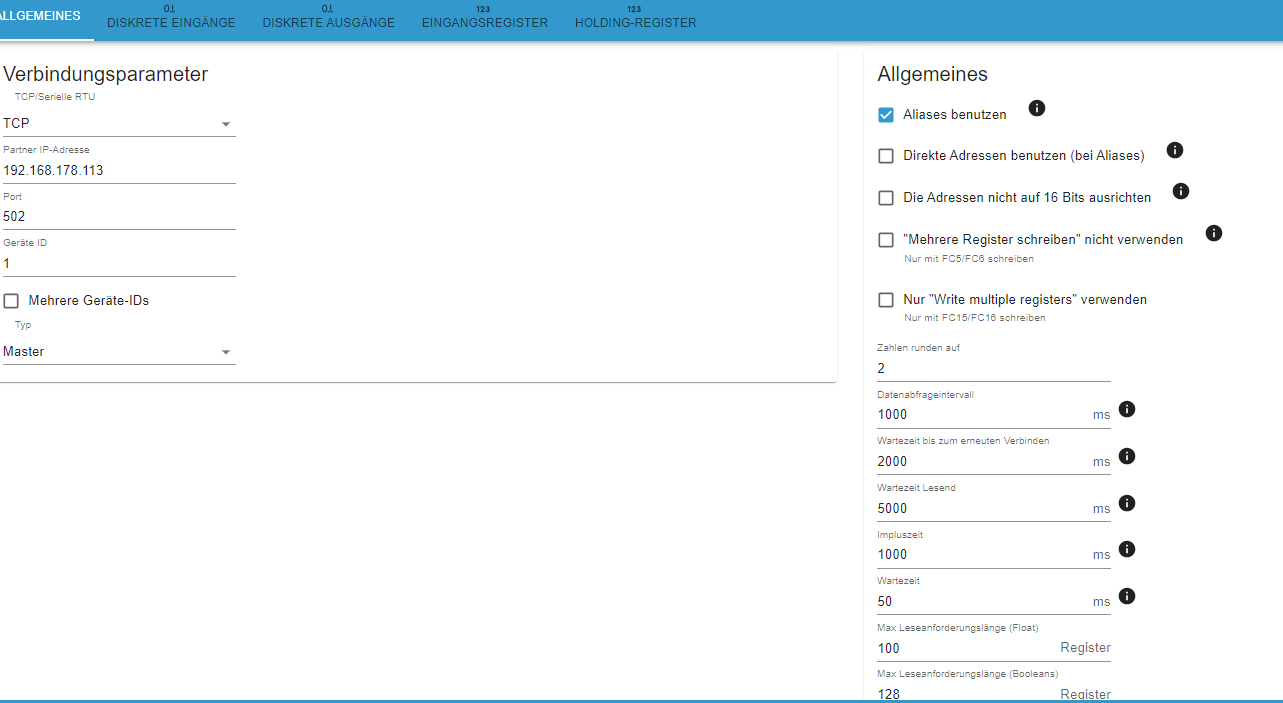Show info for Direkte Adressen benutzen
1283x703 pixels.
point(1175,150)
